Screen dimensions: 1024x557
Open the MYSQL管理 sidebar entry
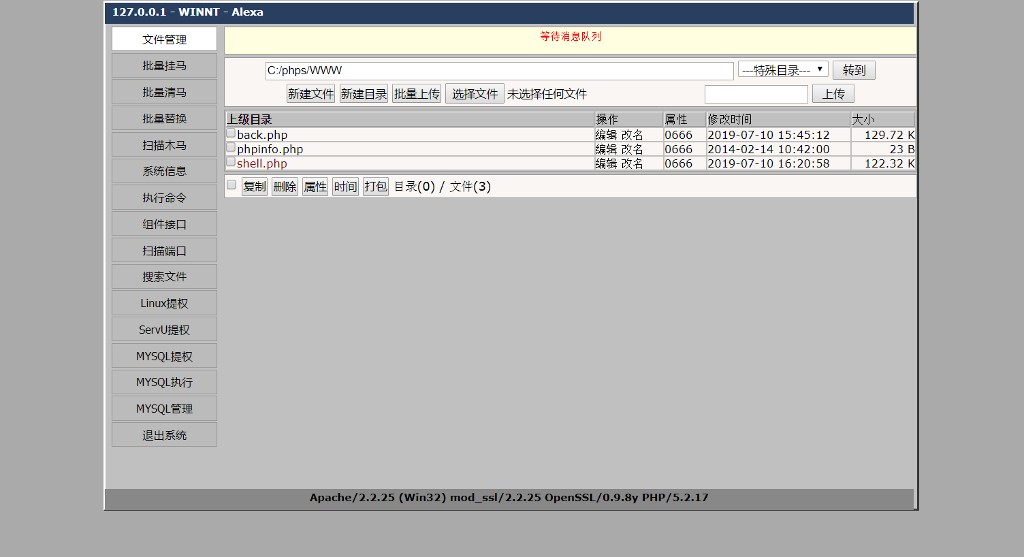(164, 409)
